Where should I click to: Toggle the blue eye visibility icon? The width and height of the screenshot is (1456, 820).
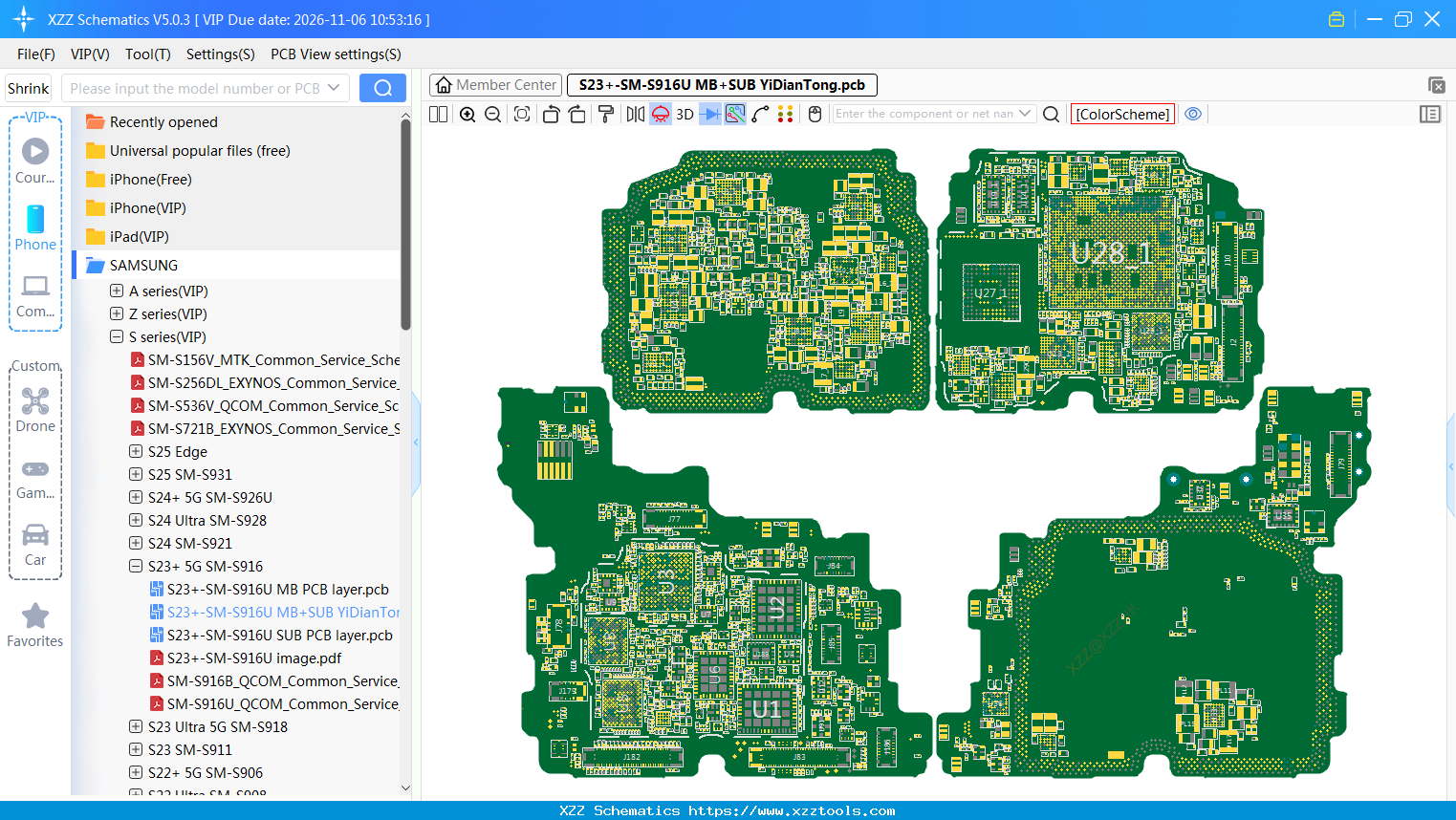coord(1192,113)
